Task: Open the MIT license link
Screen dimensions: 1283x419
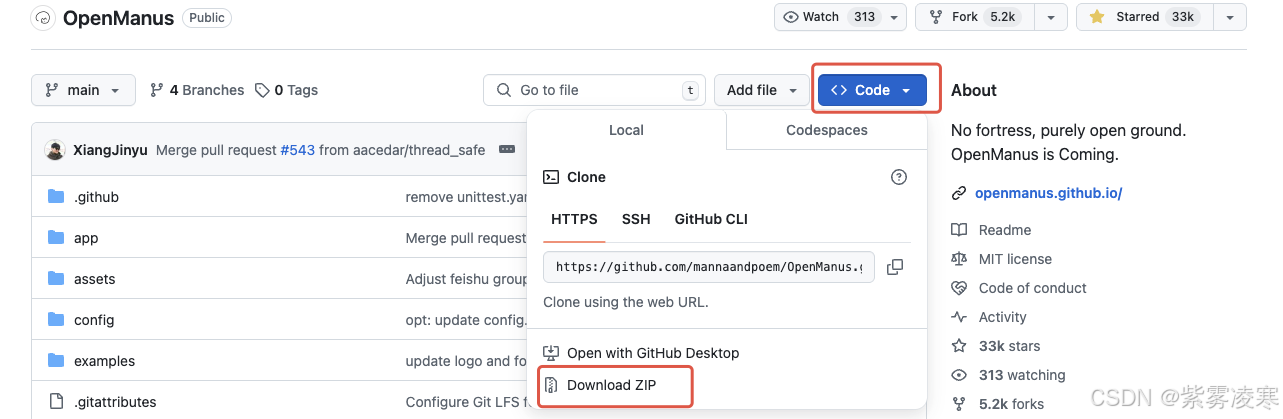Action: pyautogui.click(x=1015, y=259)
